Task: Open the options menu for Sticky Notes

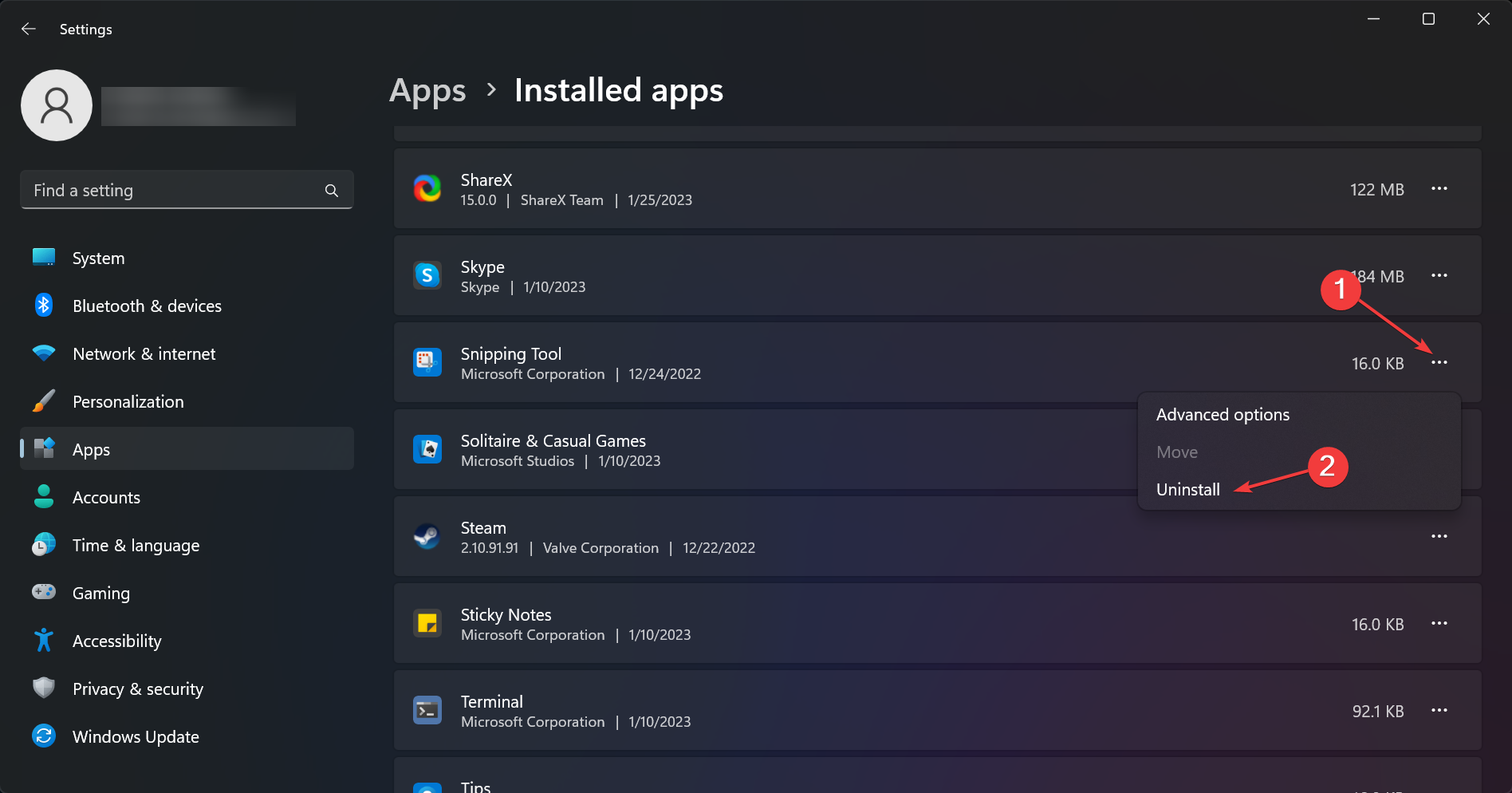Action: [x=1439, y=623]
